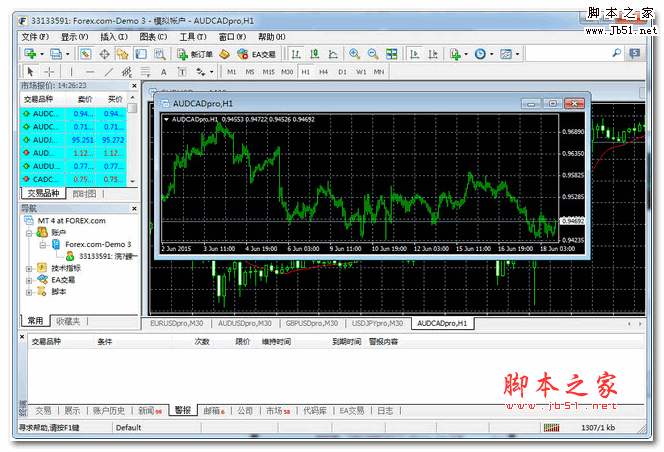Click the market watch scrollbar thumb
Screen dimensions: 664x452
click(133, 108)
